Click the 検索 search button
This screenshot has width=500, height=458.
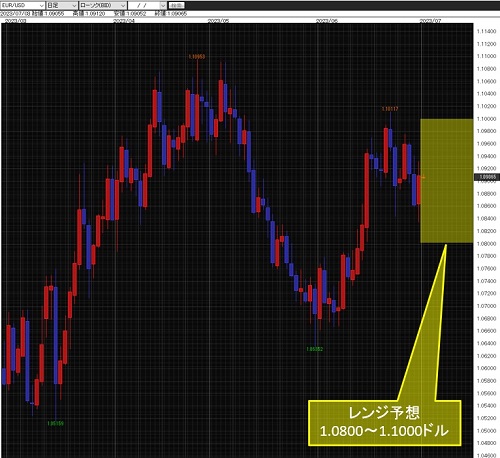point(176,5)
